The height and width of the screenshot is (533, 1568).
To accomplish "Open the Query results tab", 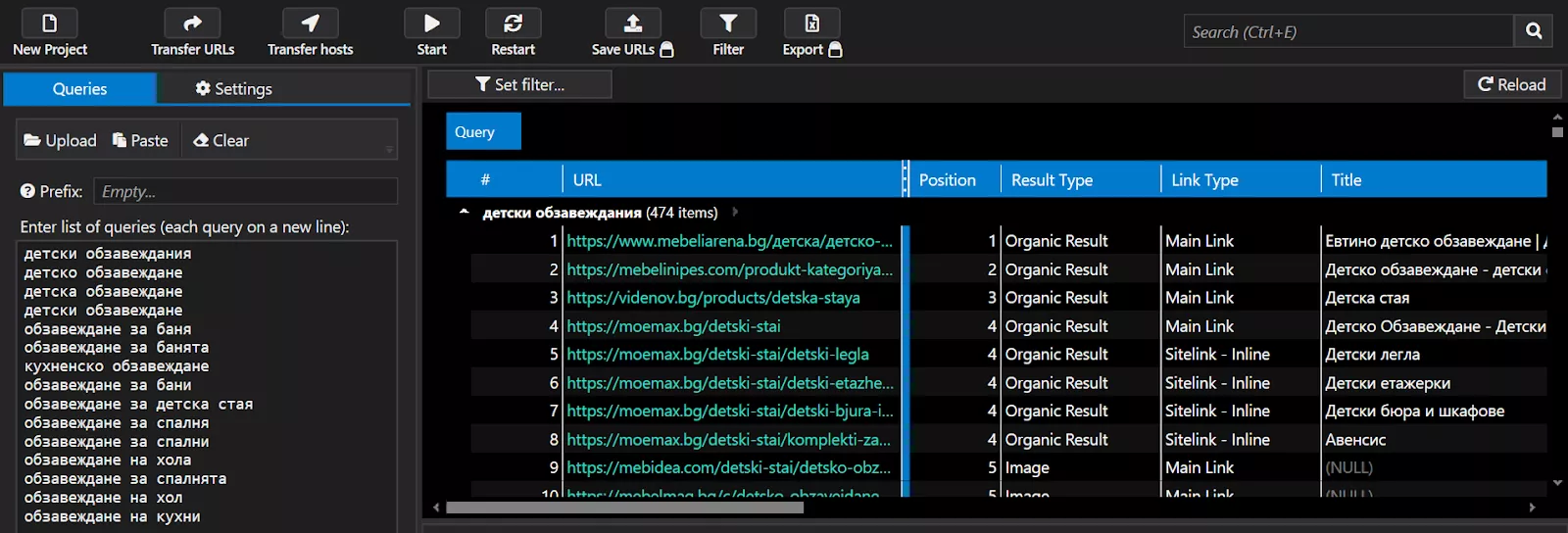I will tap(483, 131).
